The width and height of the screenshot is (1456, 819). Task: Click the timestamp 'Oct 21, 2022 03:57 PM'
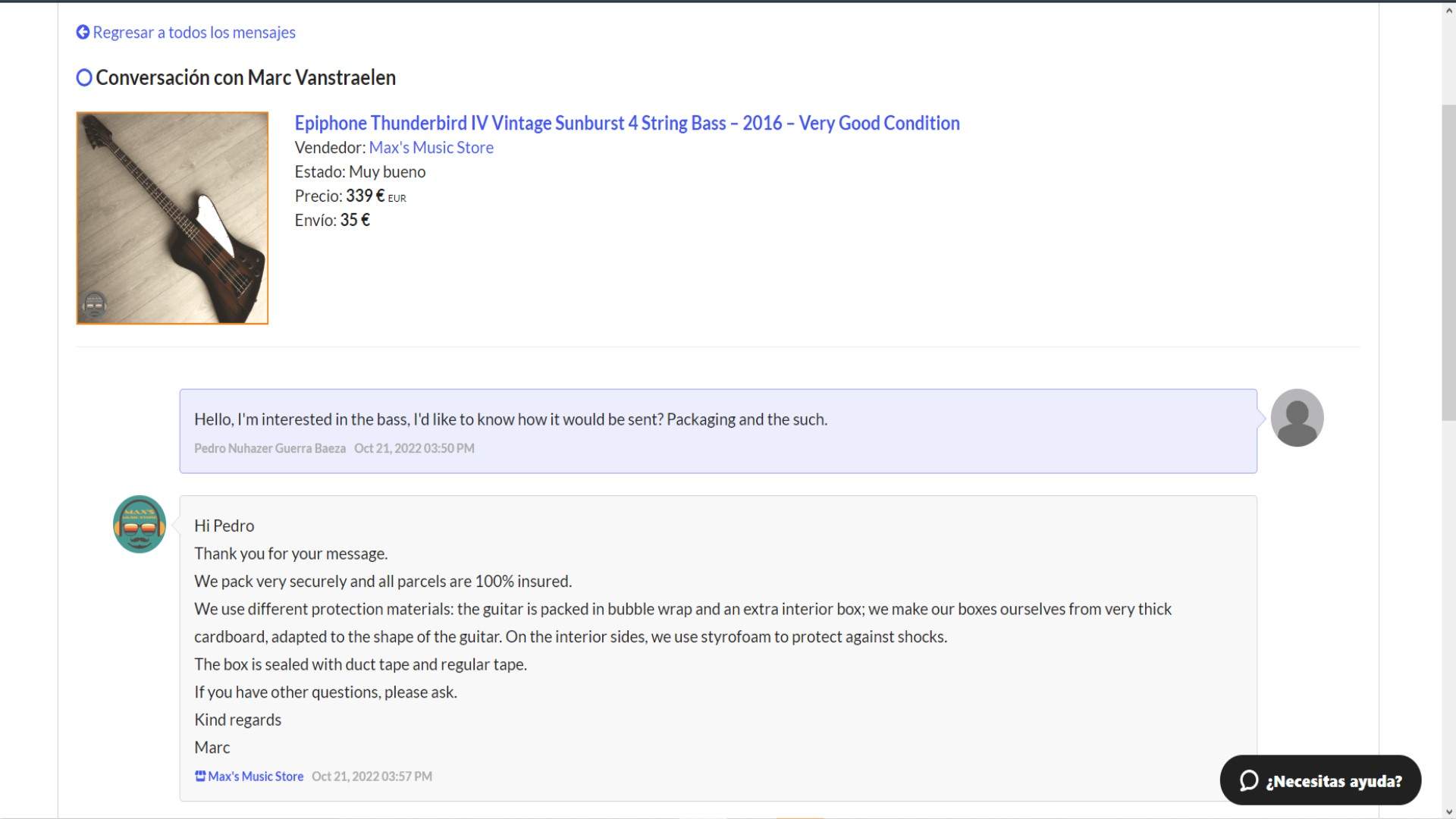pos(372,777)
